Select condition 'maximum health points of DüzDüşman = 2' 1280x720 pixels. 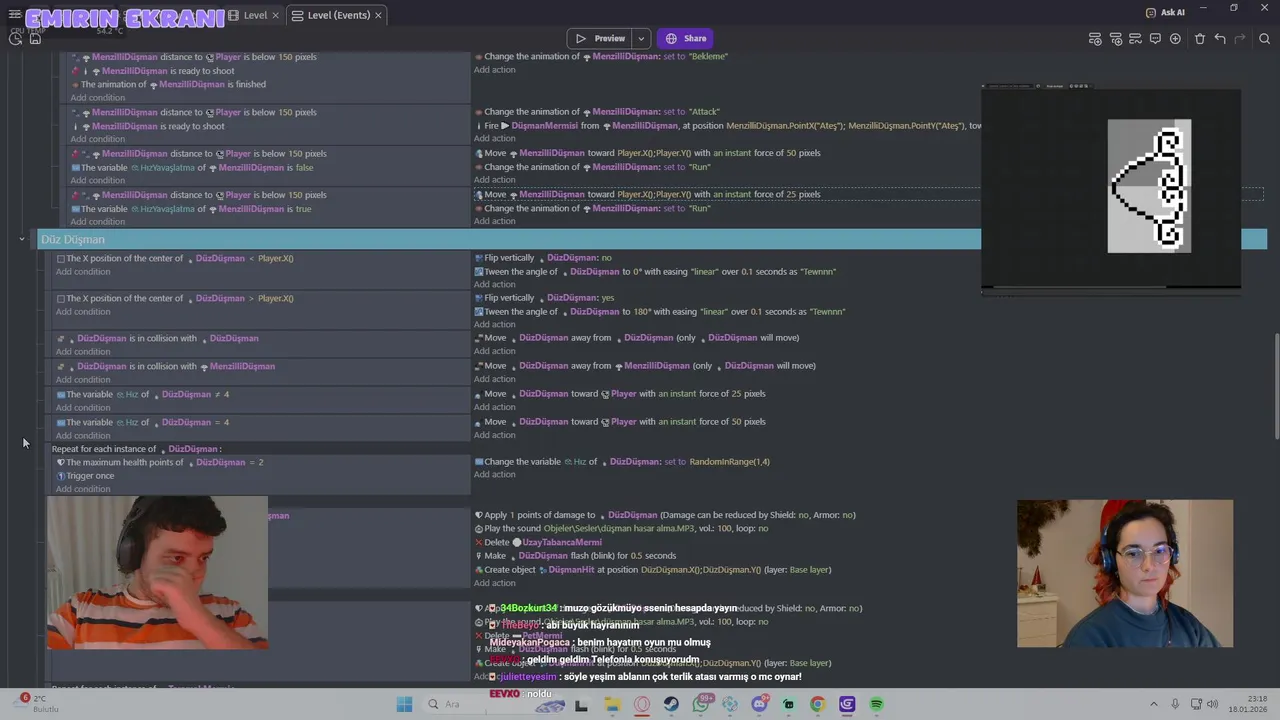(x=160, y=462)
